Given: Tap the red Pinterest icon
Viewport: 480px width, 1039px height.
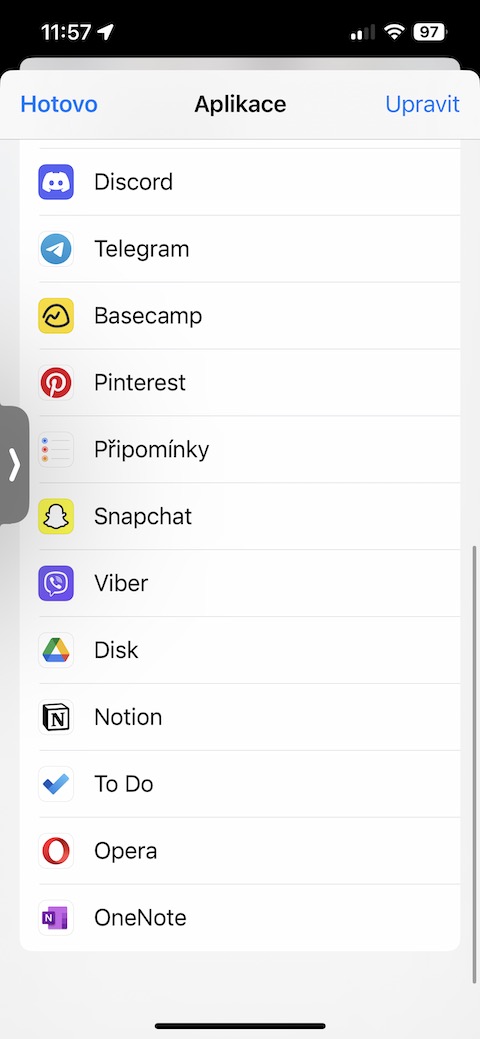Looking at the screenshot, I should click(x=56, y=383).
